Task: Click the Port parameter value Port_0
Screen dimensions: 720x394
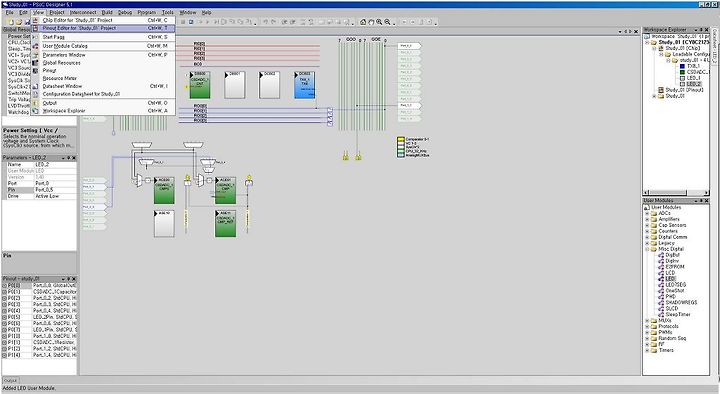Action: (x=55, y=183)
